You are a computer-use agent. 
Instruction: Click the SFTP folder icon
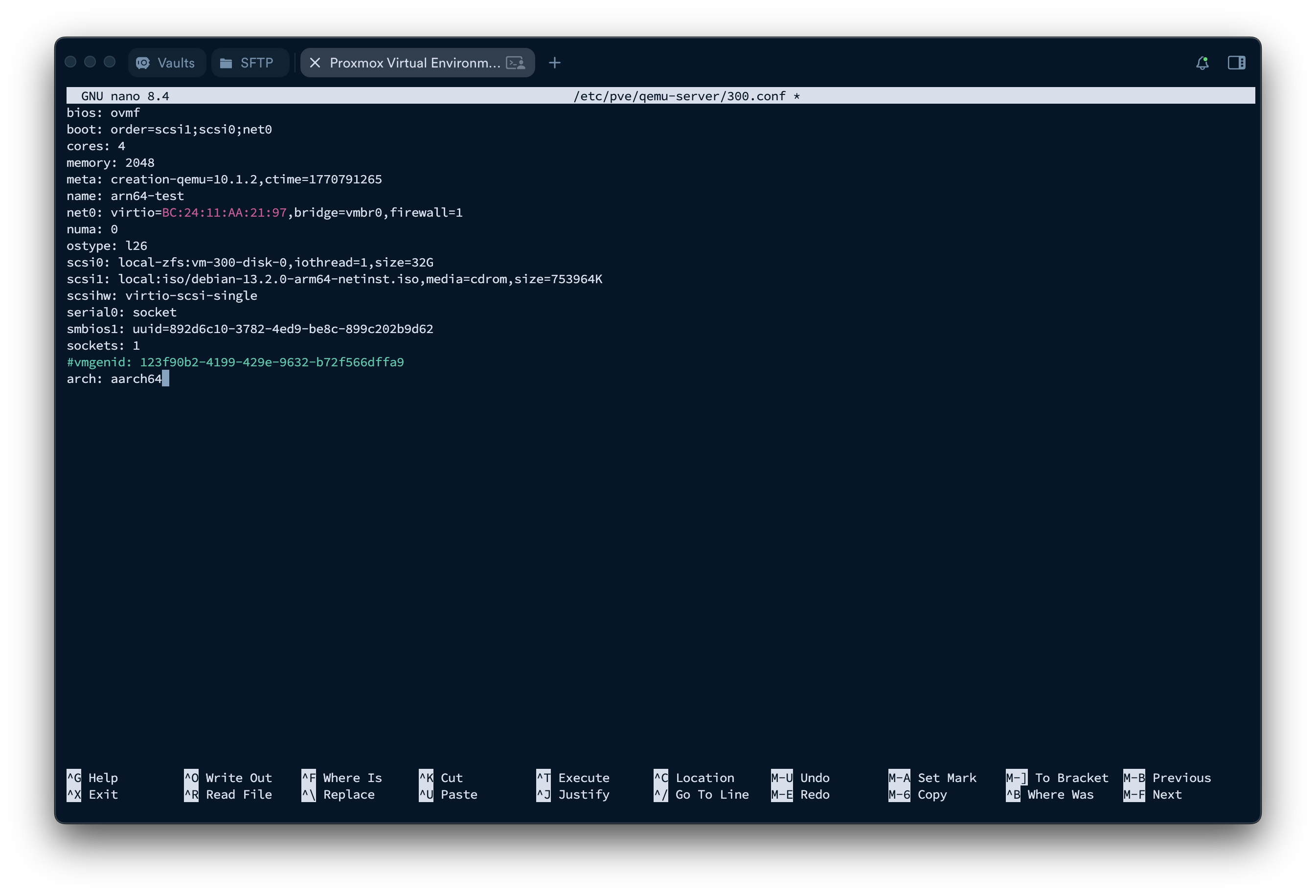(226, 63)
